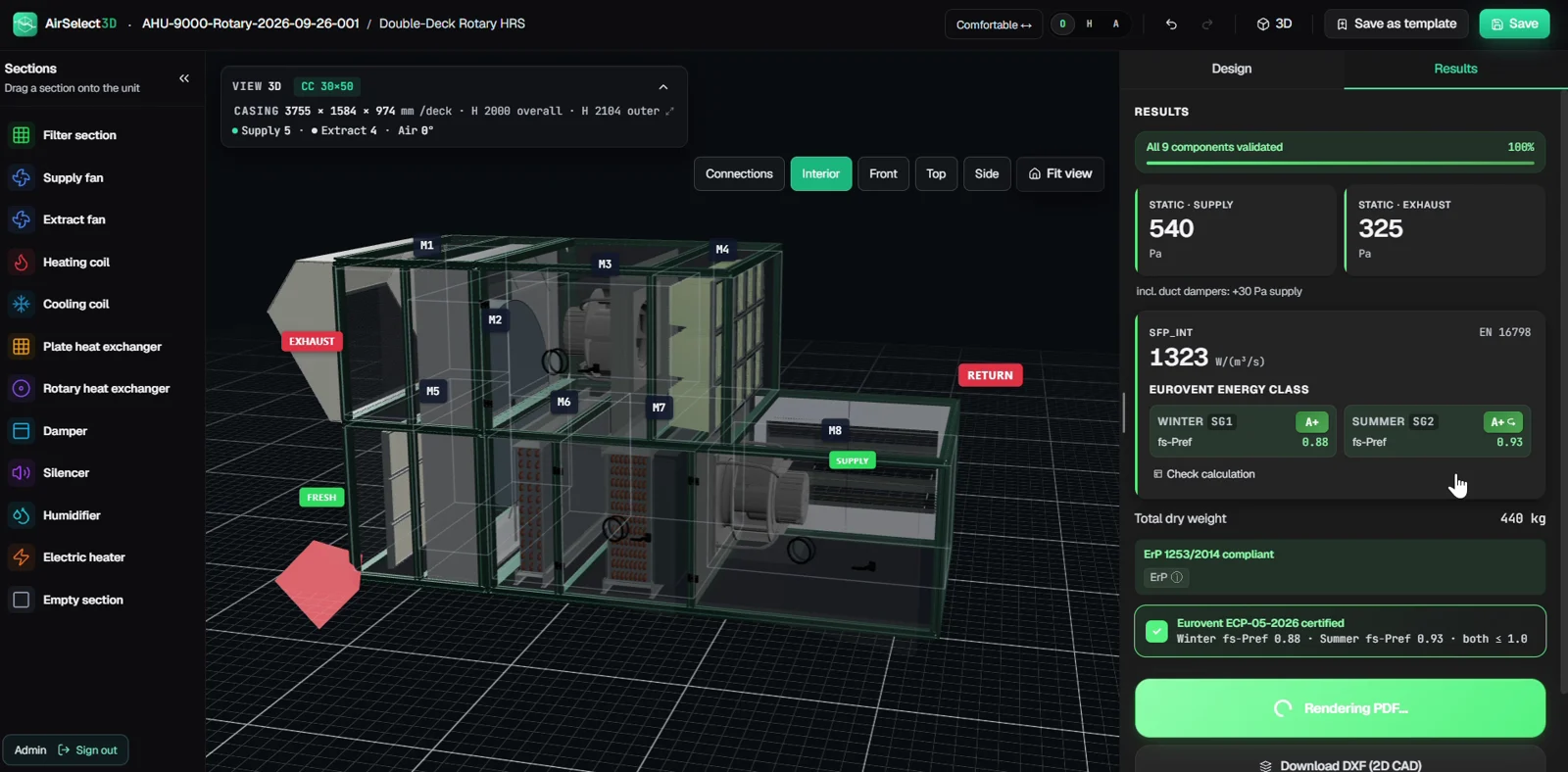1568x772 pixels.
Task: Click the components validated progress bar
Action: 1340,163
